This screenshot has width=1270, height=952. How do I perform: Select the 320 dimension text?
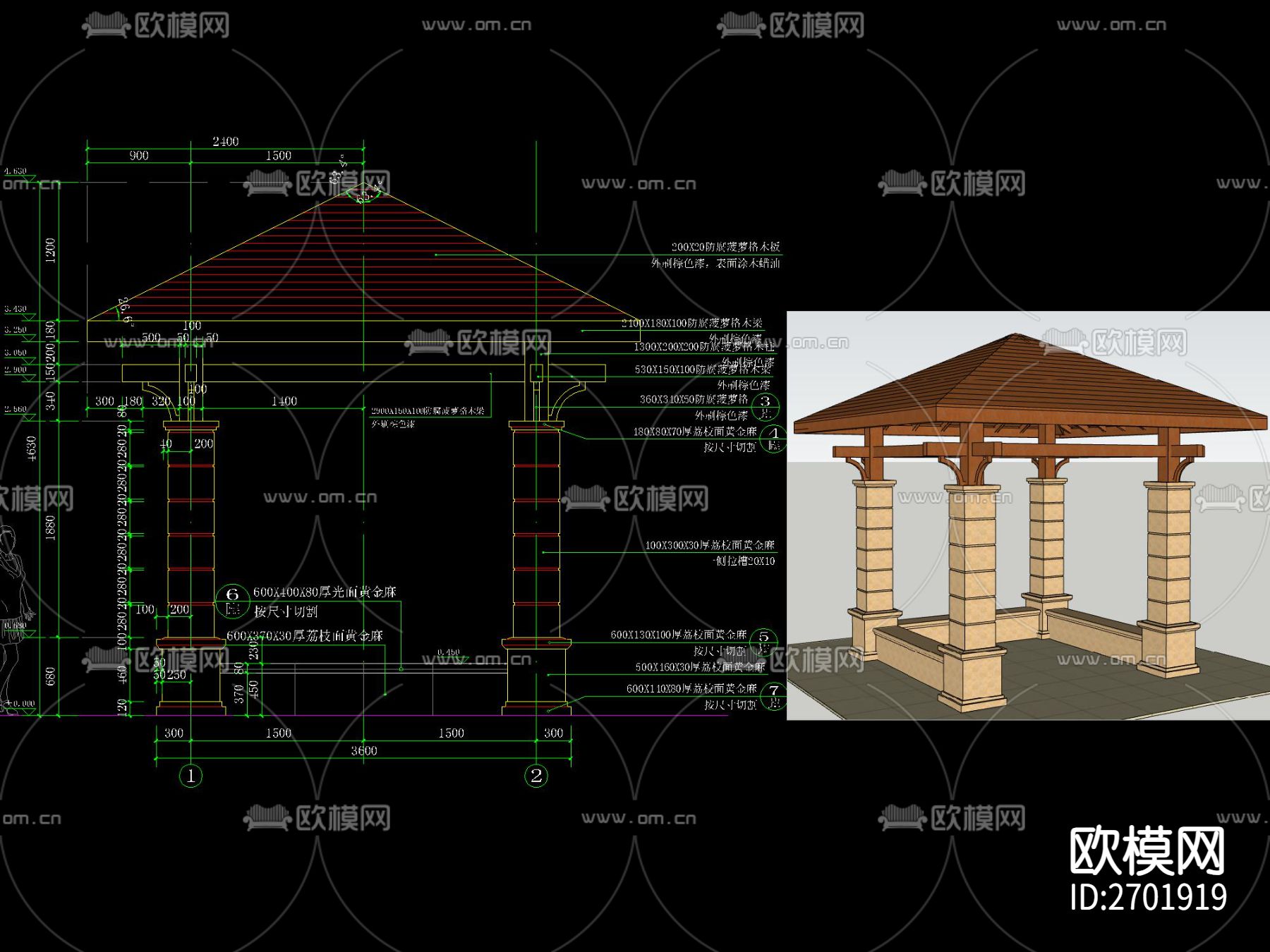point(162,401)
